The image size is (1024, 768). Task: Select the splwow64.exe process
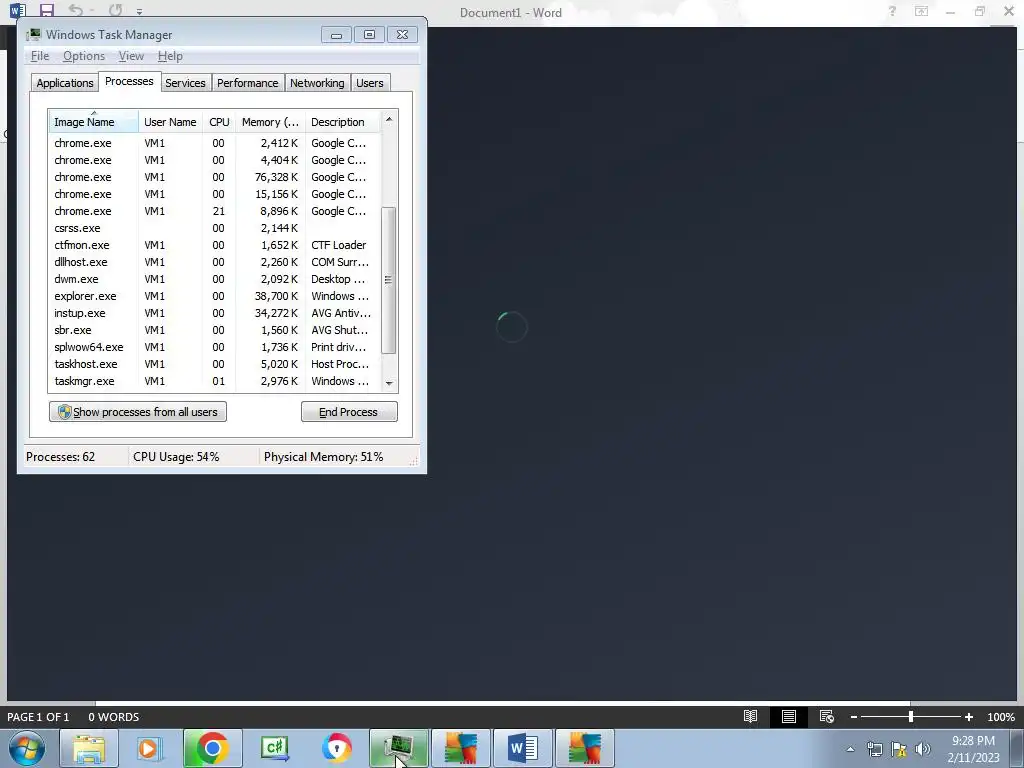pyautogui.click(x=214, y=347)
